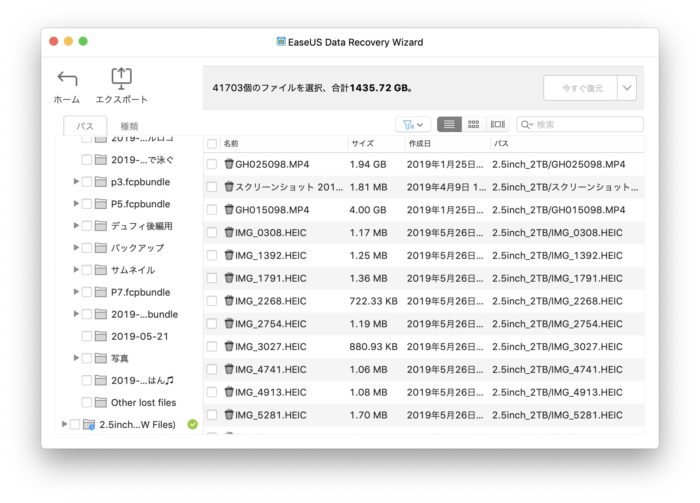700x503 pixels.
Task: Expand the サムネイル folder
Action: point(76,270)
